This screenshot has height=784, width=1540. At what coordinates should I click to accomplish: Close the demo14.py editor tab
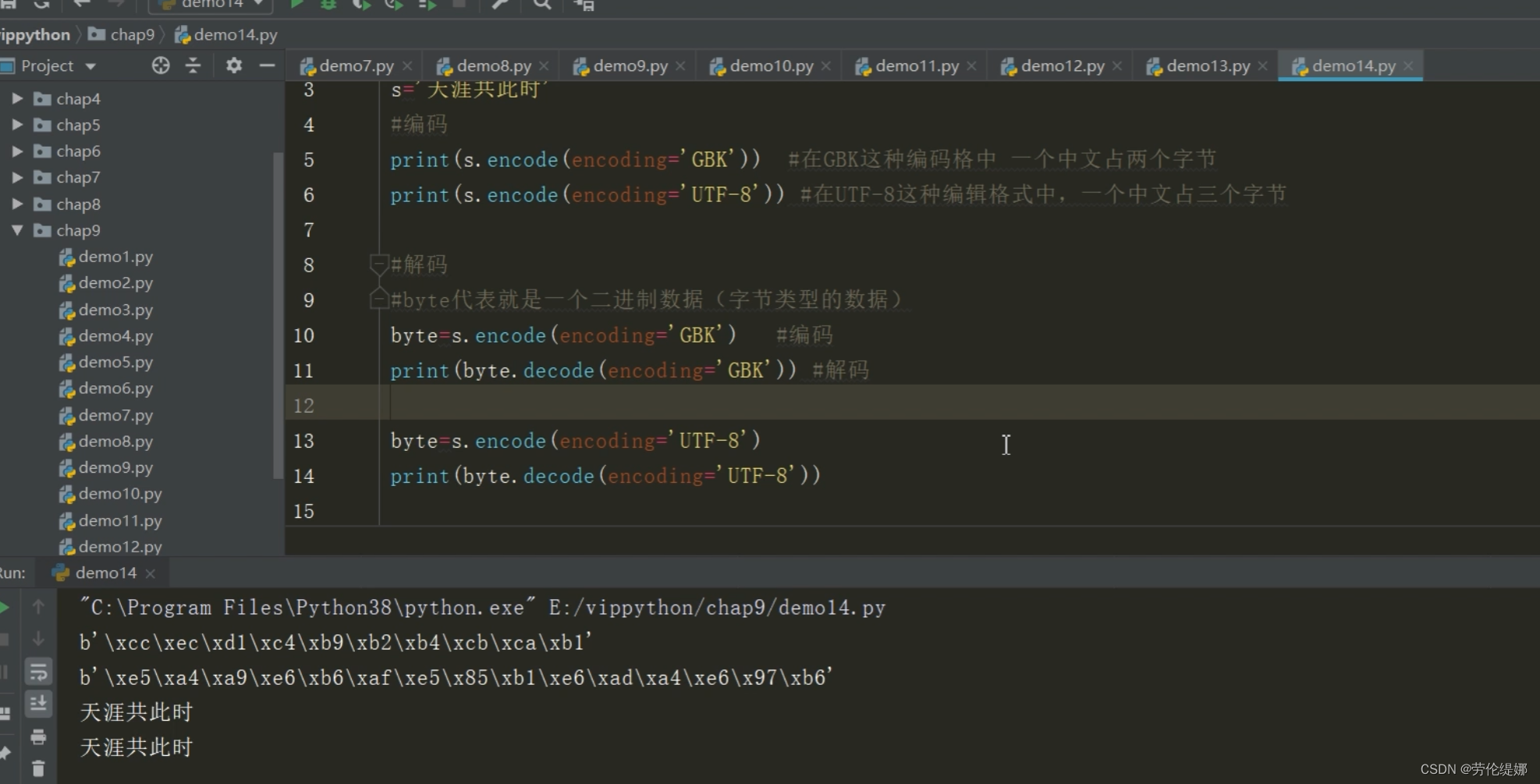[1408, 66]
